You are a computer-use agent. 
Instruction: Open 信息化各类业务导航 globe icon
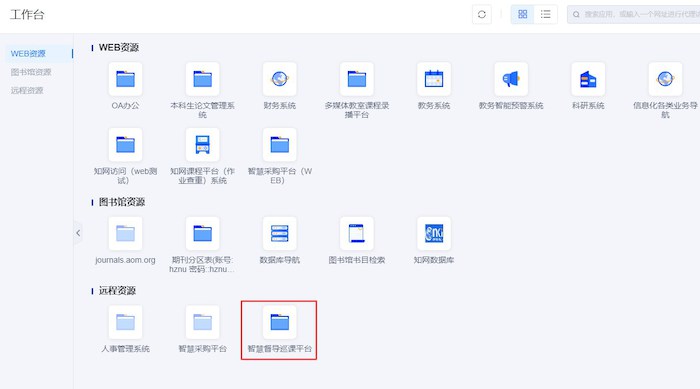coord(665,79)
